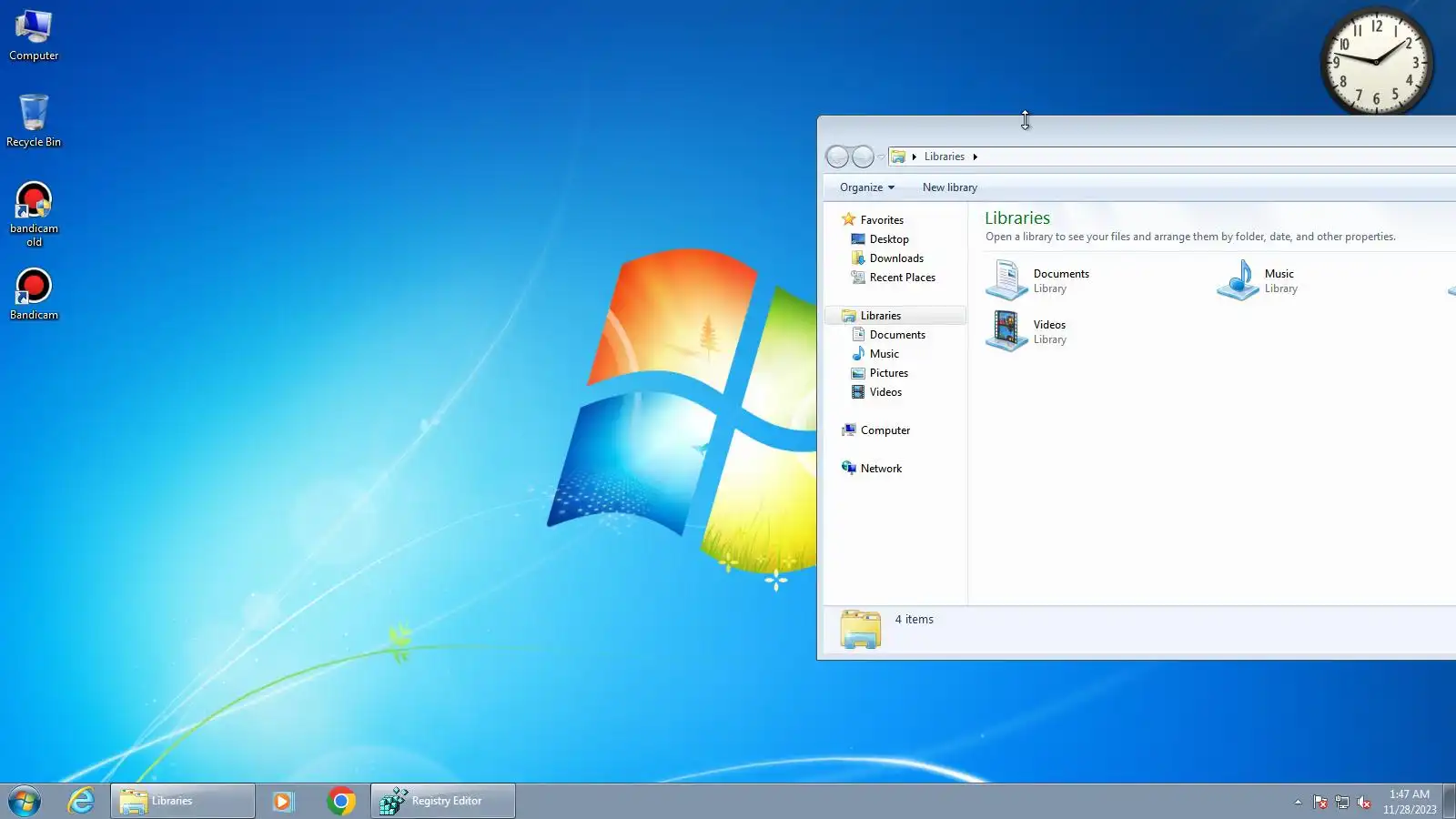Expand the arrow before Libraries breadcrumb
Viewport: 1456px width, 819px height.
point(915,157)
